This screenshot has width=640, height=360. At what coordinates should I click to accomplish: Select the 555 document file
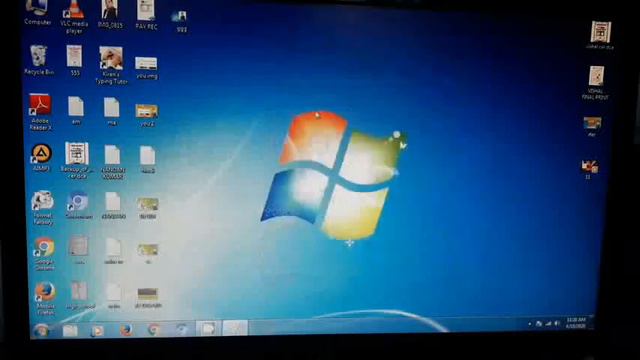pyautogui.click(x=75, y=60)
